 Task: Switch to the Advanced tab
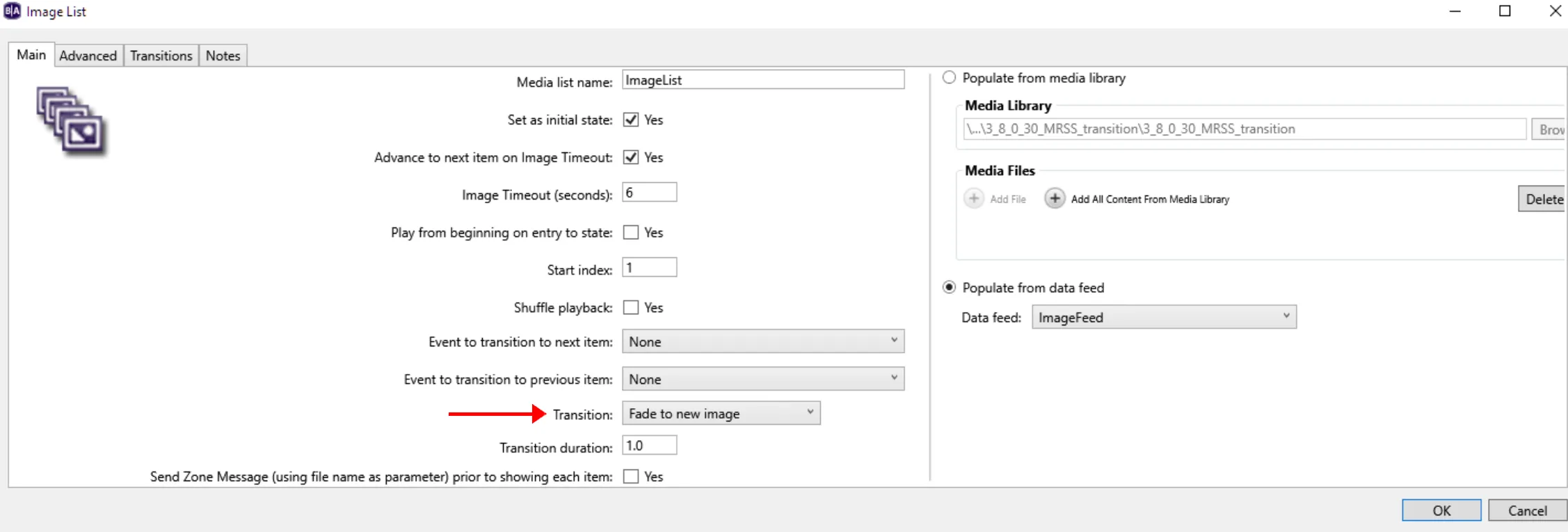pos(88,56)
